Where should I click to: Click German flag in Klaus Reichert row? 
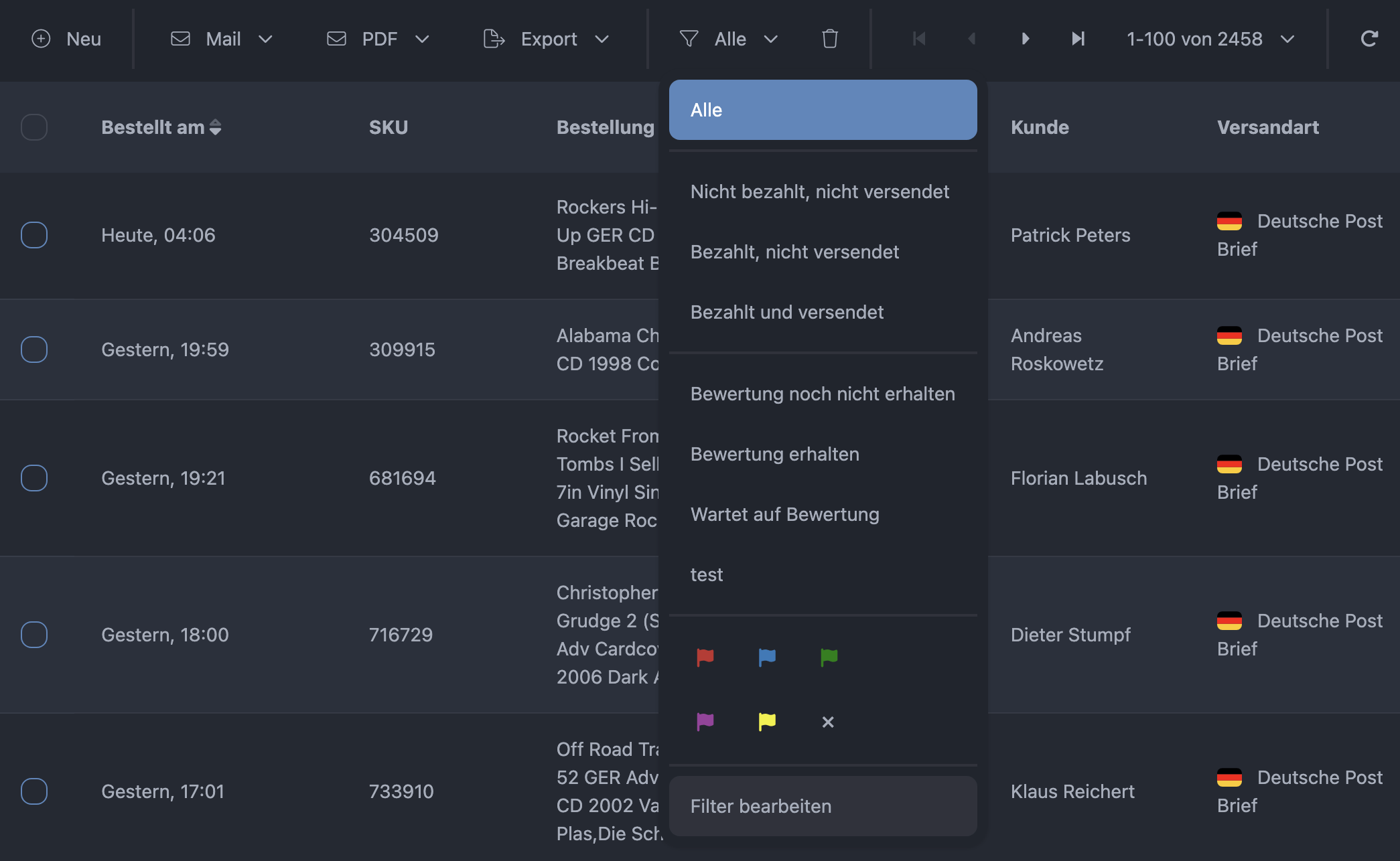point(1229,777)
